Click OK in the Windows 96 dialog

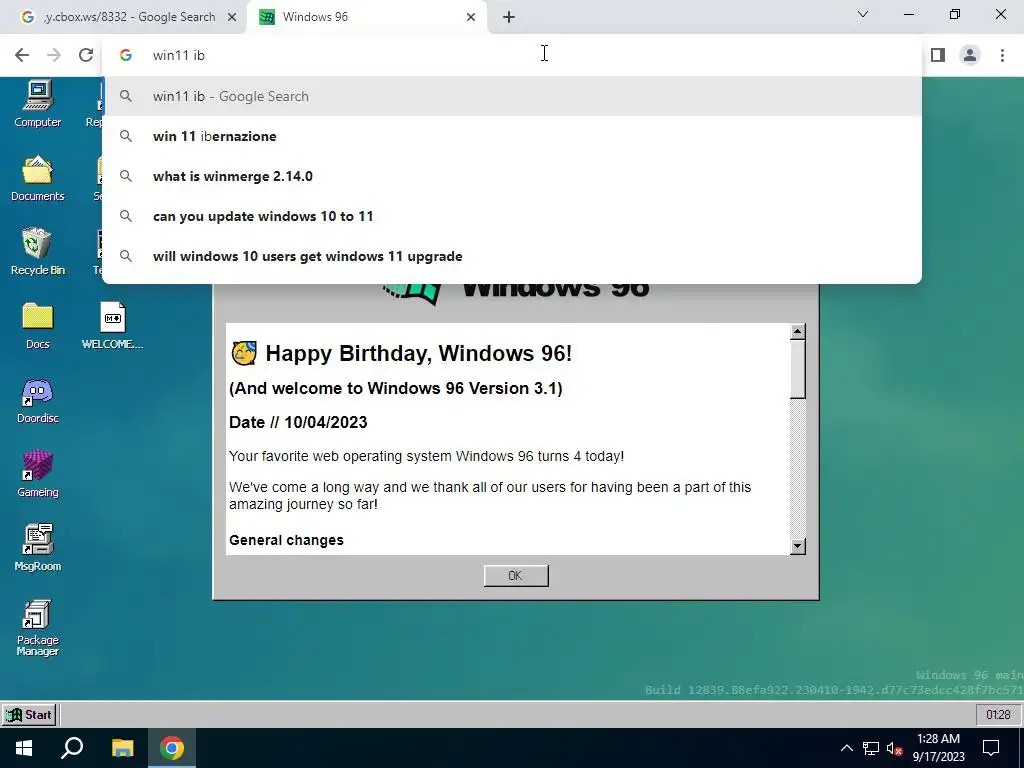[x=516, y=575]
